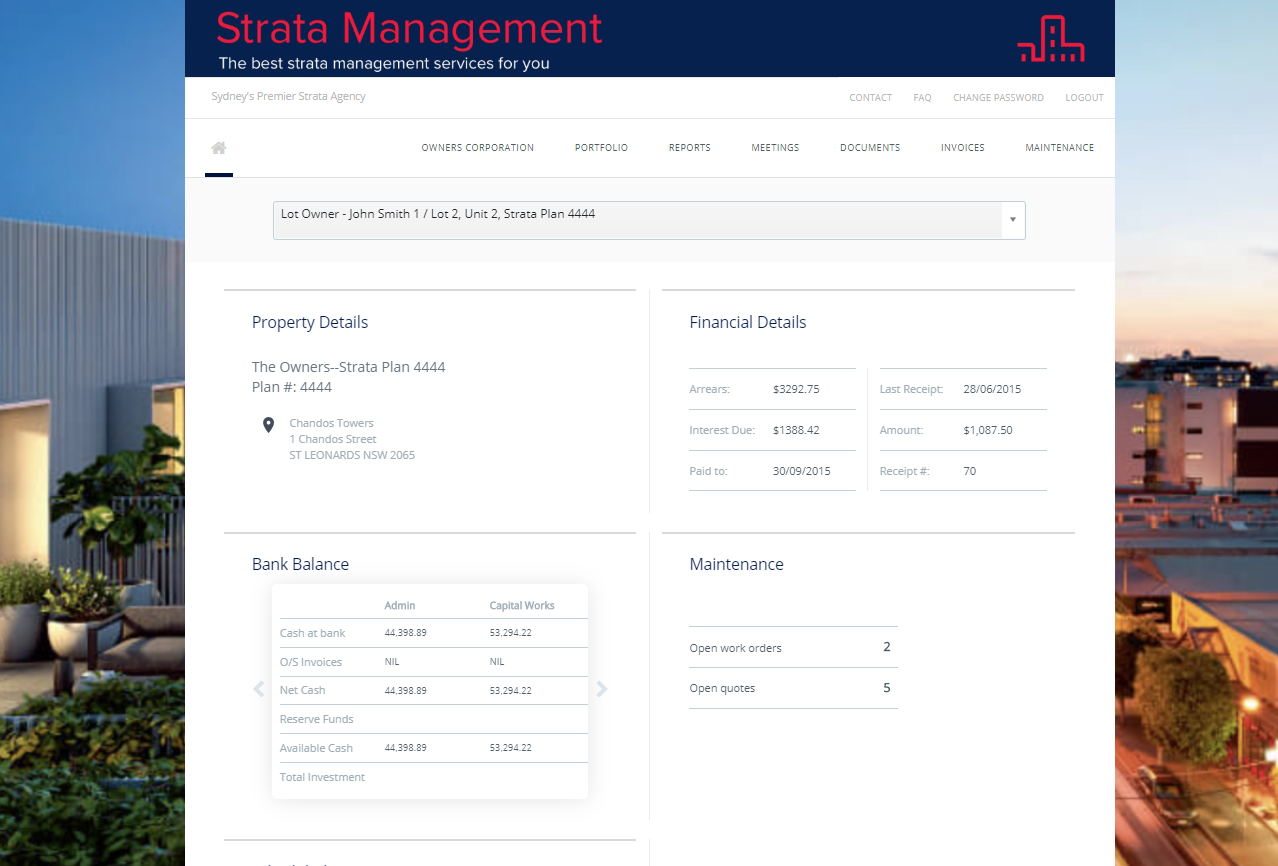
Task: Open the Documents menu
Action: [x=870, y=148]
